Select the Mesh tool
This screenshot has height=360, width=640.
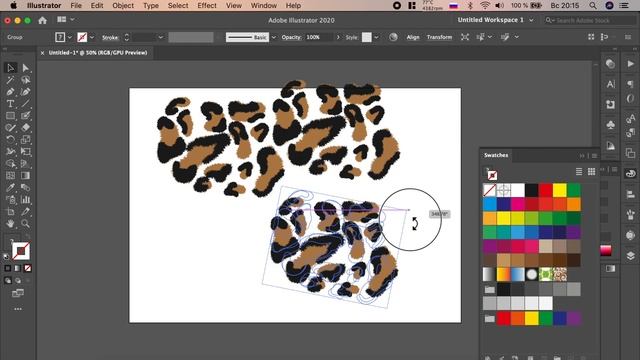coord(10,176)
